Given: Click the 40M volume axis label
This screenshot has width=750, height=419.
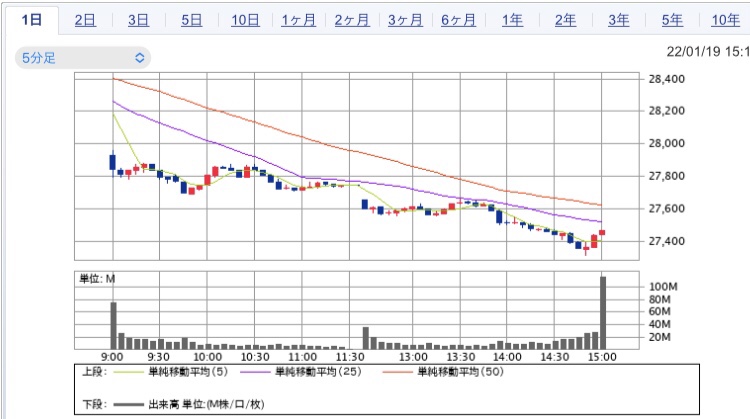Looking at the screenshot, I should pyautogui.click(x=660, y=324).
